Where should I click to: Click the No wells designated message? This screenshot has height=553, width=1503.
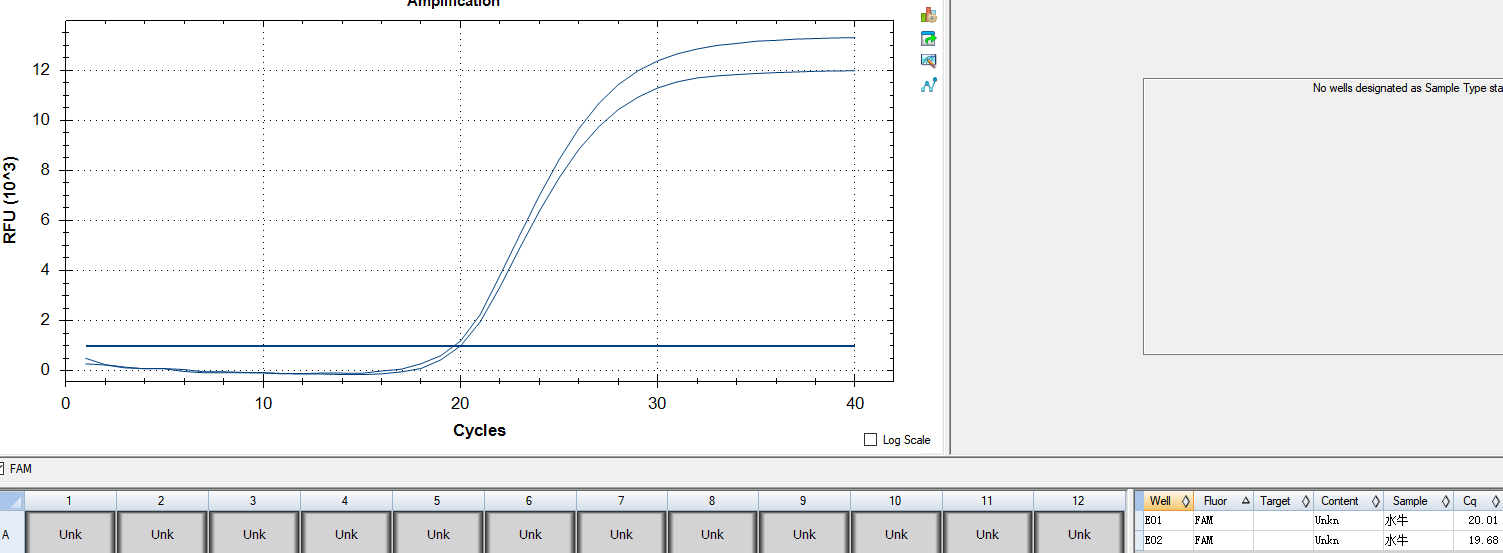(x=1407, y=89)
